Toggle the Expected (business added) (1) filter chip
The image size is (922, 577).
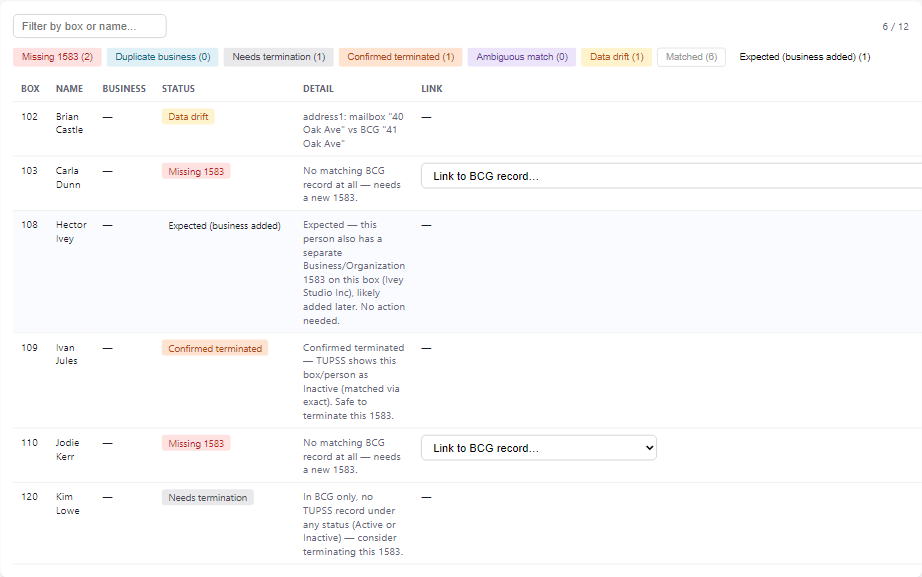coord(804,57)
